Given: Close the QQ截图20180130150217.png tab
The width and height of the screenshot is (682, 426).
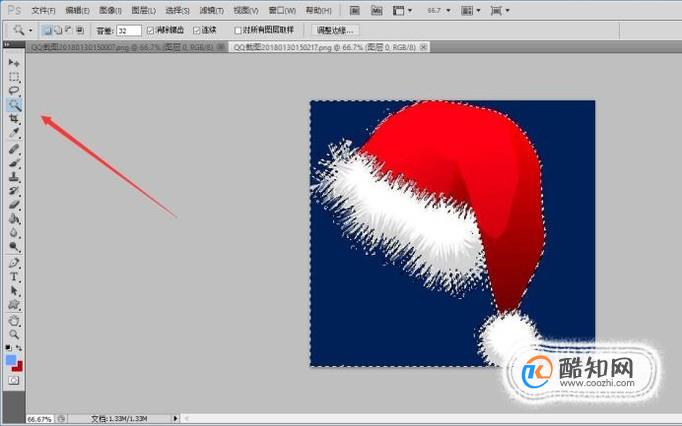Looking at the screenshot, I should 424,47.
